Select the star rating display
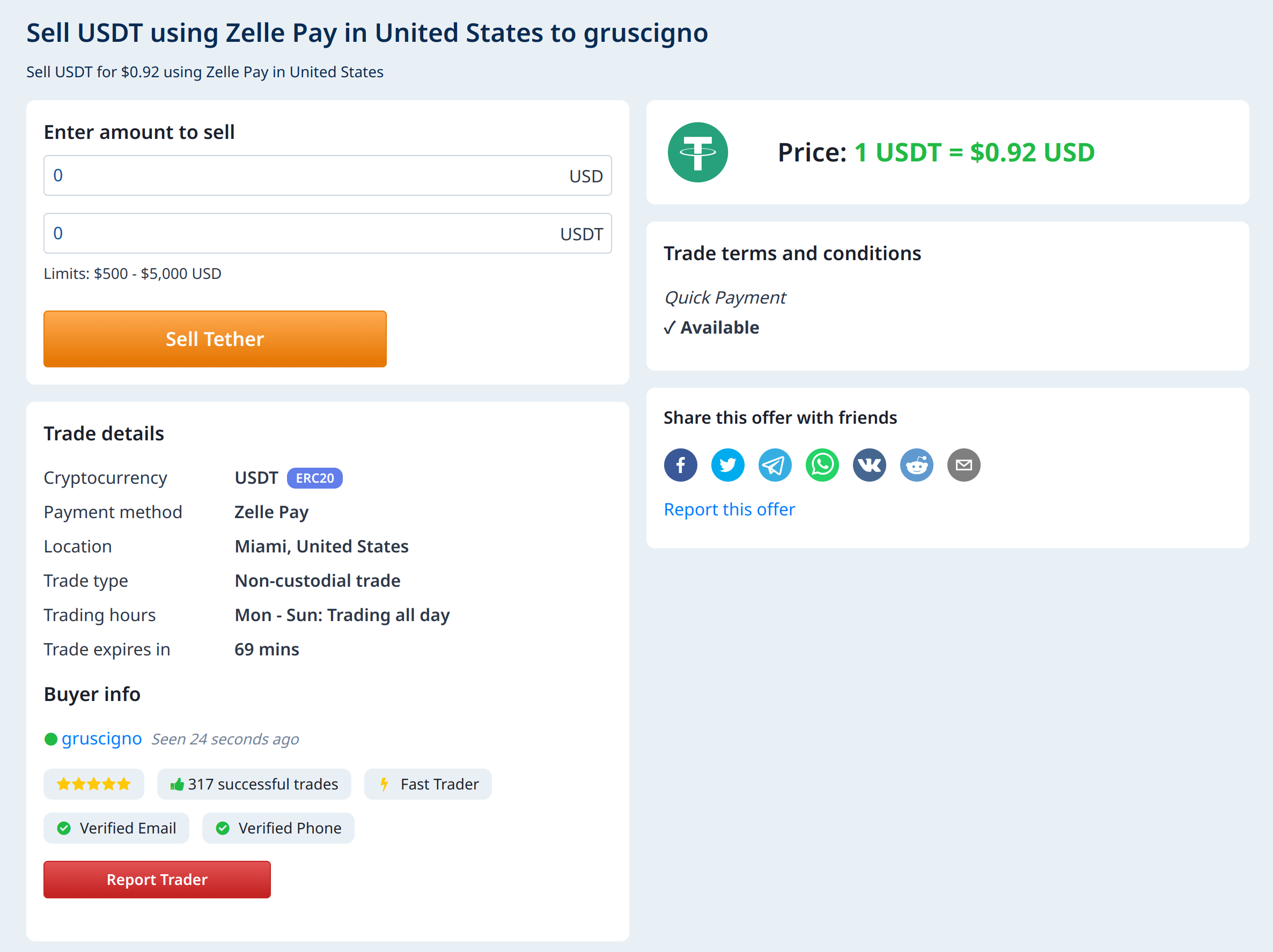Viewport: 1273px width, 952px height. (x=94, y=784)
